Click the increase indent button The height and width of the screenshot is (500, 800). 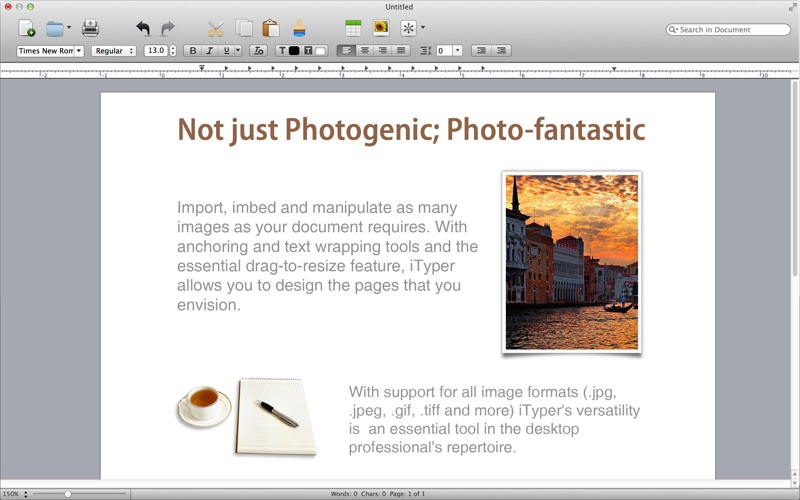tap(502, 50)
